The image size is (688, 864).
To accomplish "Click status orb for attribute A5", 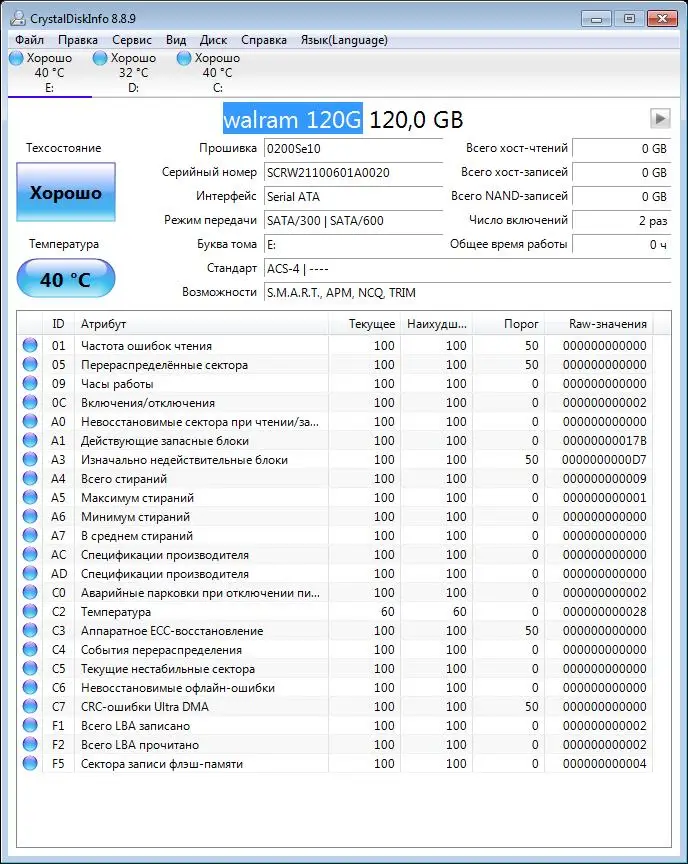I will click(x=30, y=498).
